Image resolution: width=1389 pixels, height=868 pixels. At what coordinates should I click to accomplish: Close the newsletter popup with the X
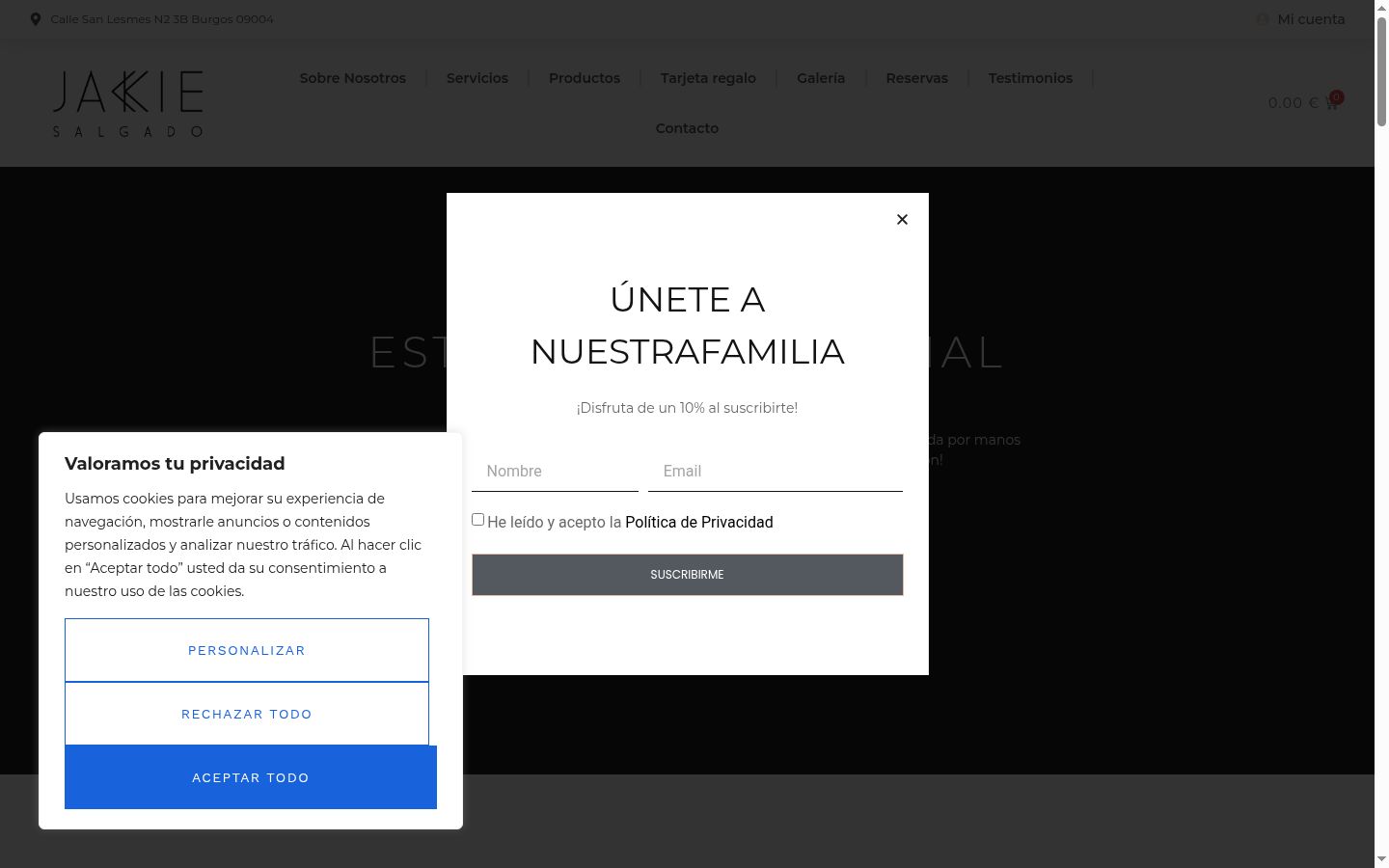[902, 220]
